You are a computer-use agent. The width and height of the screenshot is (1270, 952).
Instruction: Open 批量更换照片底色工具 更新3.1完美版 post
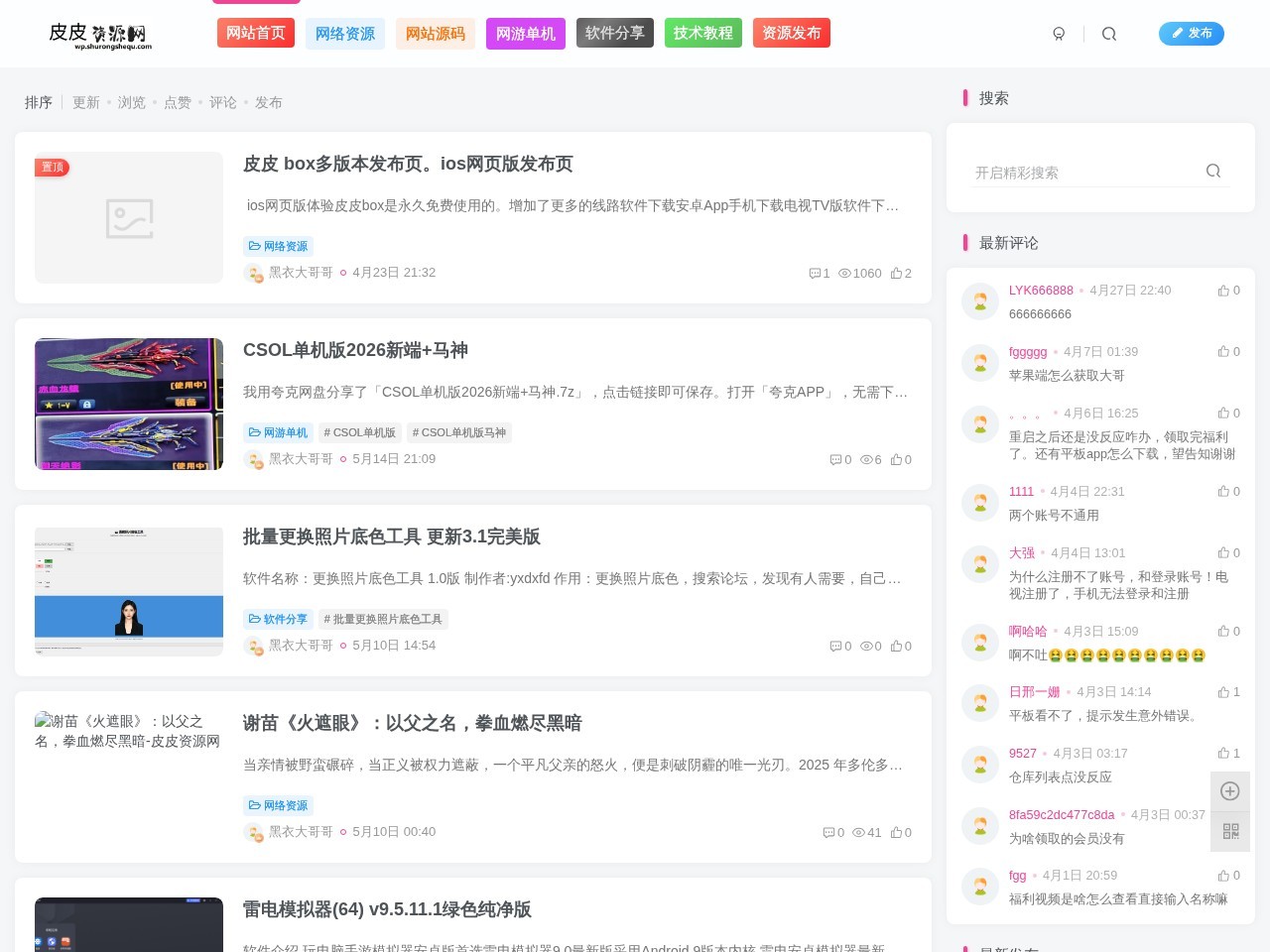[x=392, y=536]
